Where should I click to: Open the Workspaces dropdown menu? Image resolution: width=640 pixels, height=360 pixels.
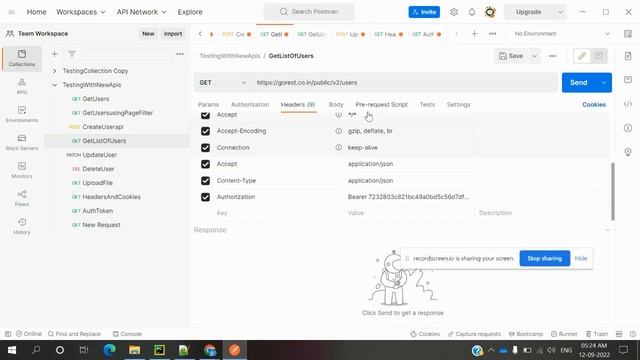pos(81,12)
